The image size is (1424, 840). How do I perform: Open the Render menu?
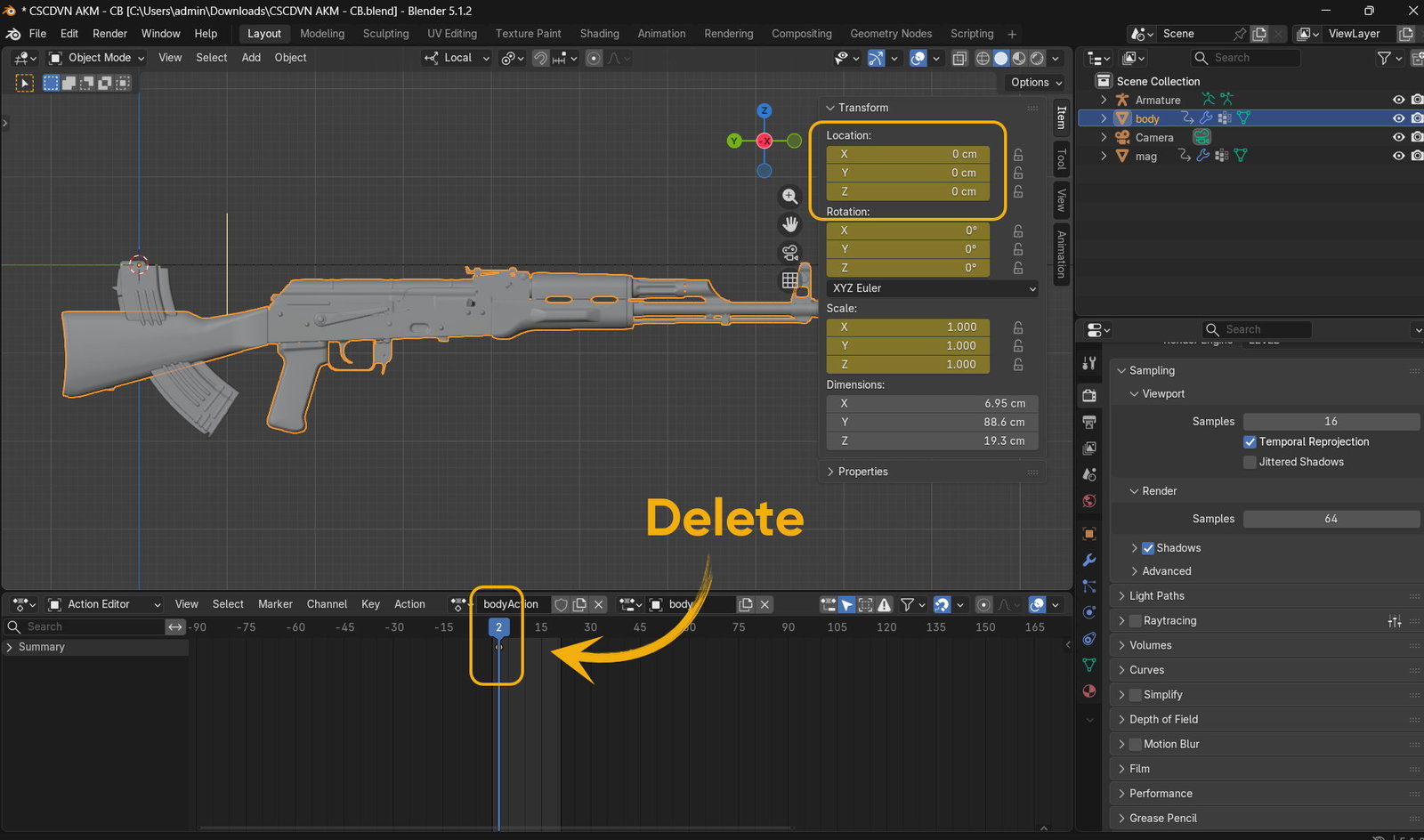[x=109, y=34]
